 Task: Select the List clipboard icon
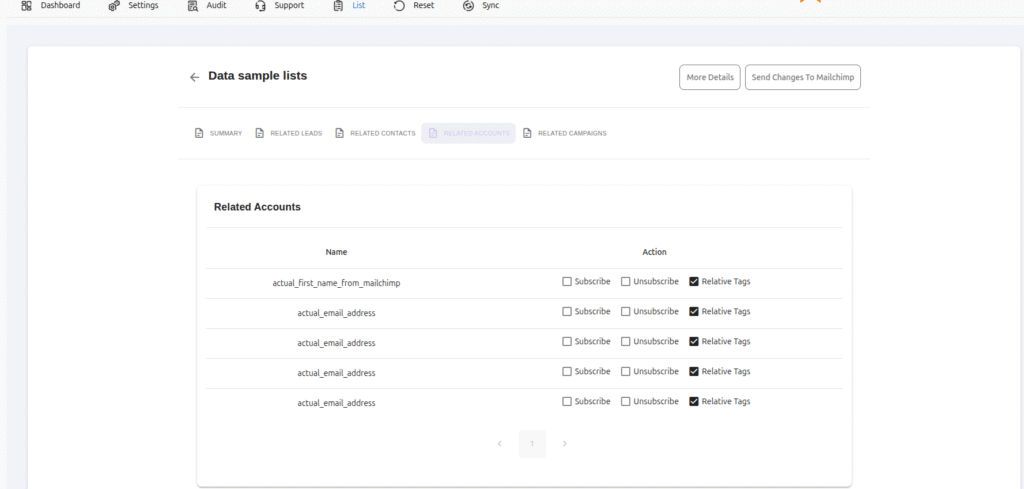coord(338,6)
